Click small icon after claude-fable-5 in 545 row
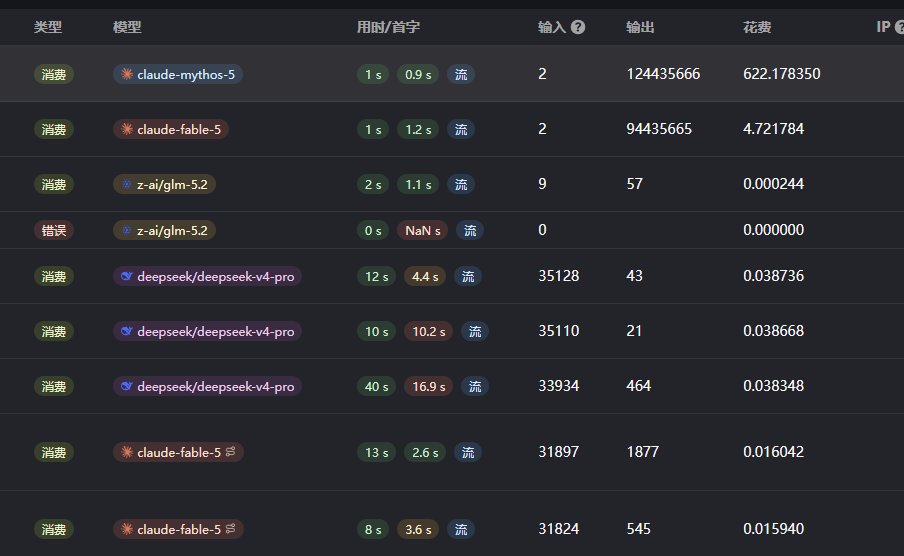The width and height of the screenshot is (904, 556). click(x=231, y=528)
